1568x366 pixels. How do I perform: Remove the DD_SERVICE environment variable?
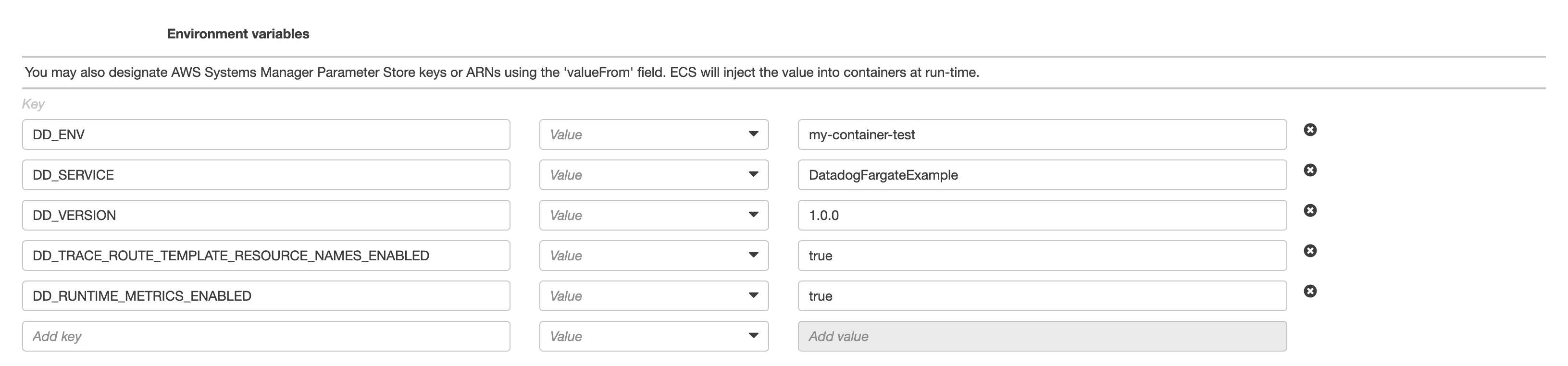coord(1309,170)
